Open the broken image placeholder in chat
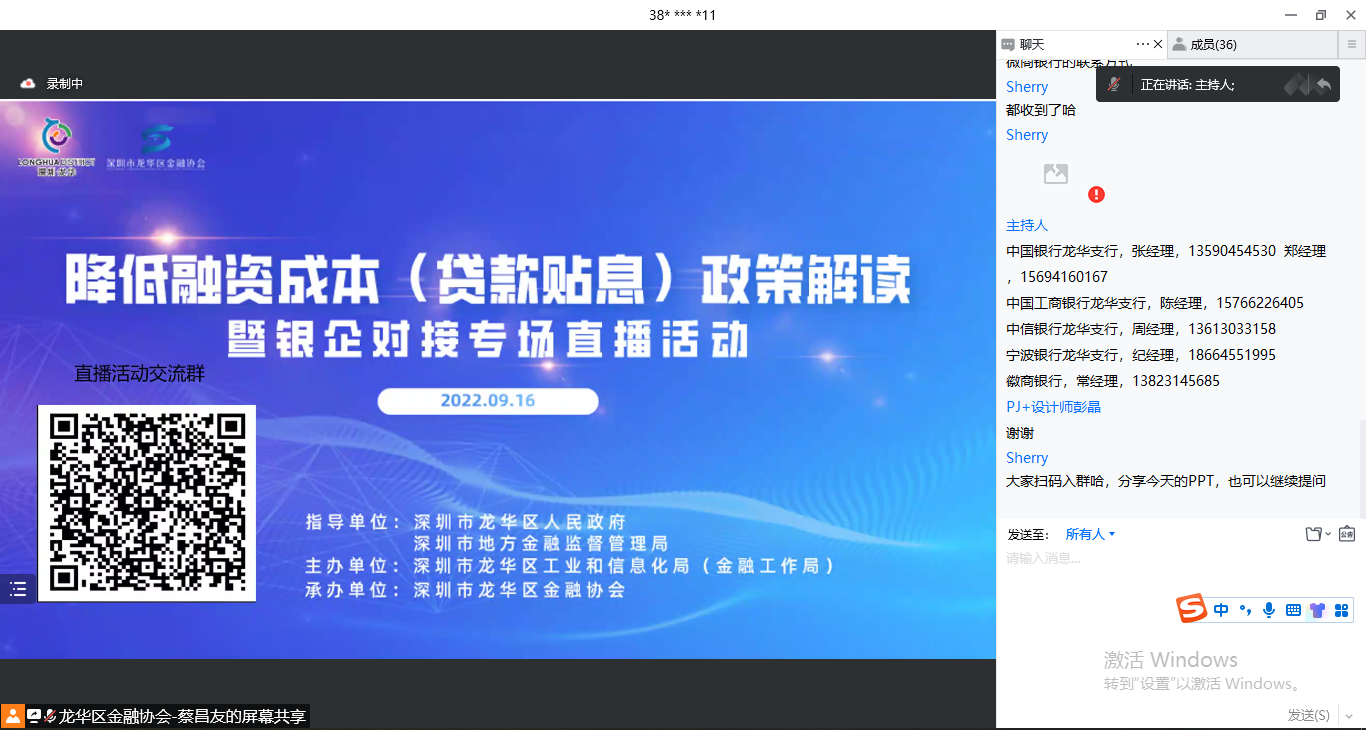This screenshot has height=730, width=1366. 1056,174
